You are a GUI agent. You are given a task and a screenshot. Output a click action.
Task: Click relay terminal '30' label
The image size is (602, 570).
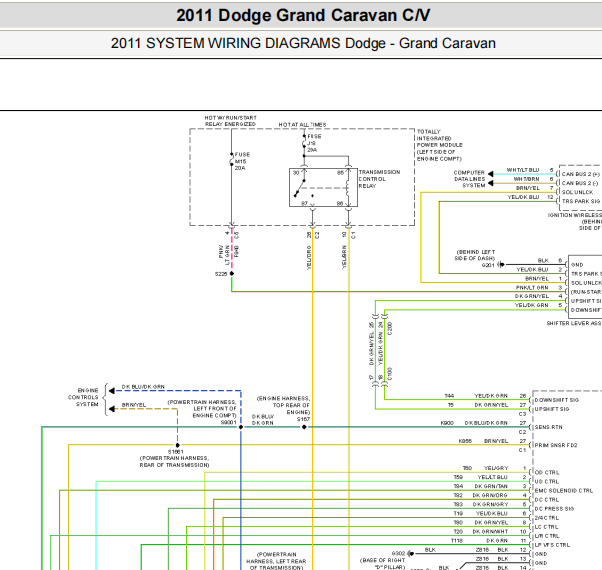pyautogui.click(x=296, y=173)
